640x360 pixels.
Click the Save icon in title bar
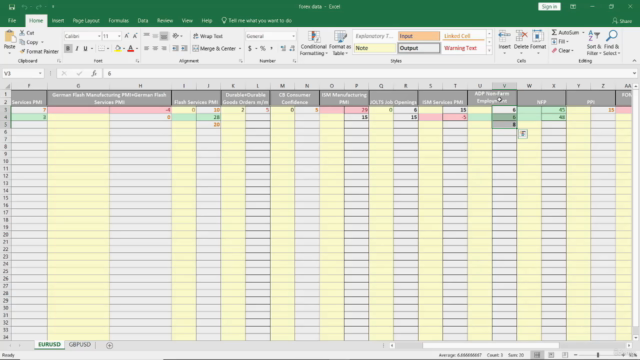12,7
